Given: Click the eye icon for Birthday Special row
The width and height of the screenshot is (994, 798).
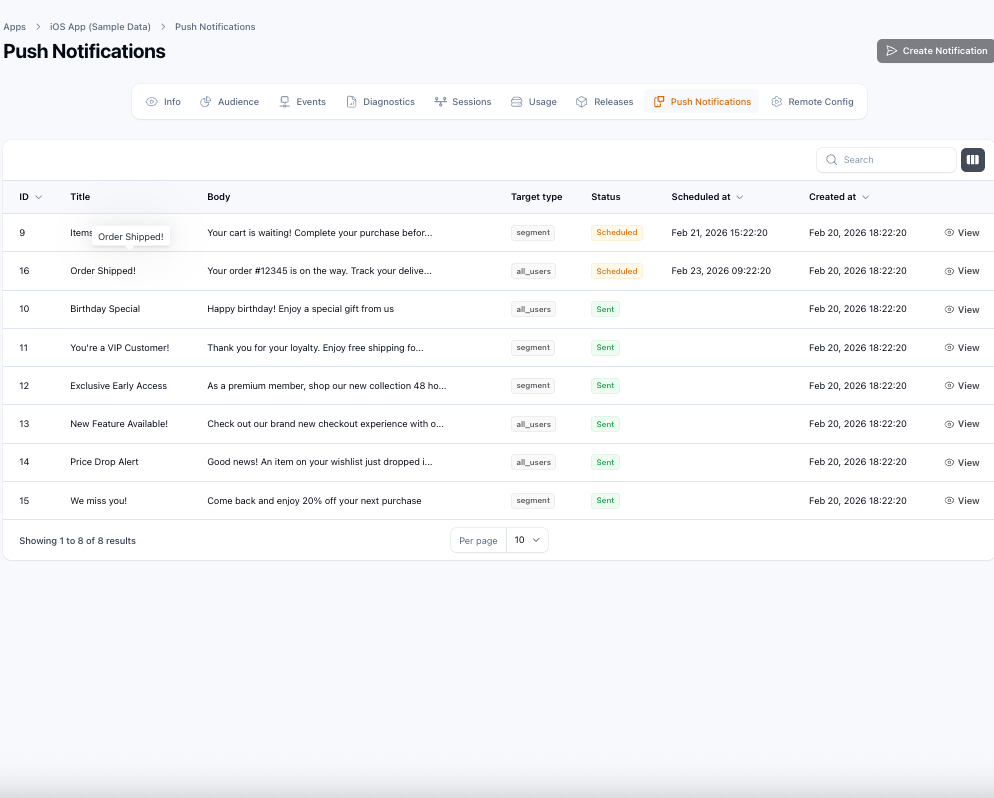Looking at the screenshot, I should (x=949, y=310).
